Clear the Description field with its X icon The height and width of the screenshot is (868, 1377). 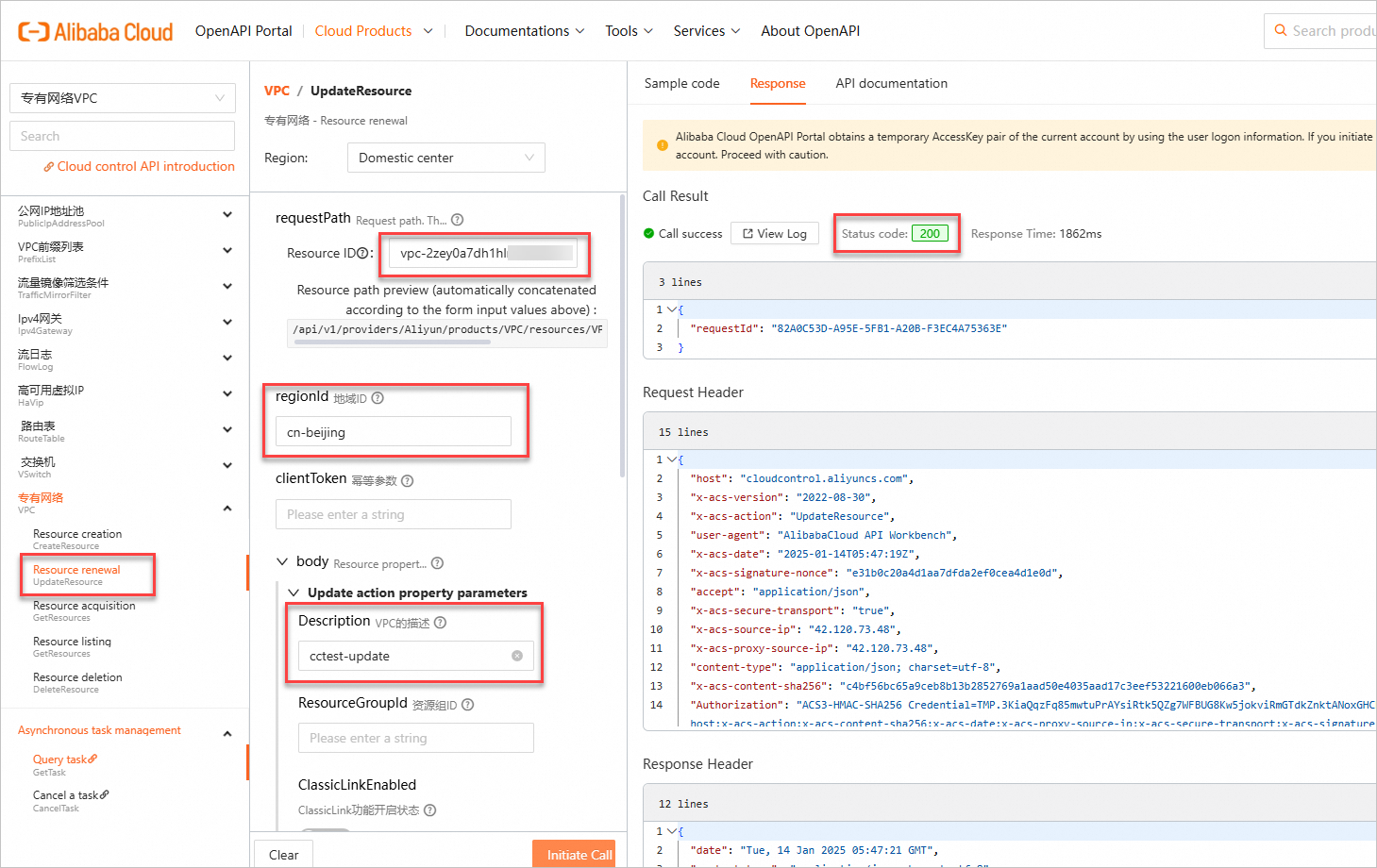[x=517, y=656]
